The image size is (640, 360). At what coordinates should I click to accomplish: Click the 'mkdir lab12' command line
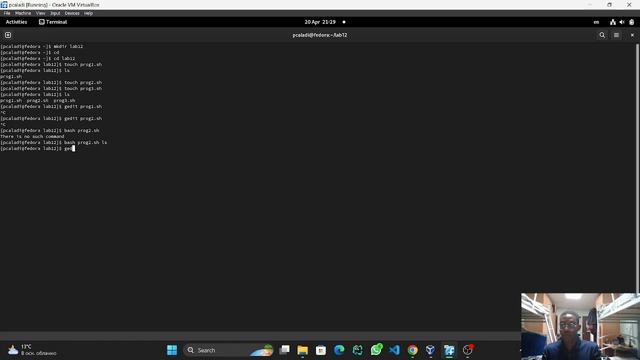tap(42, 47)
